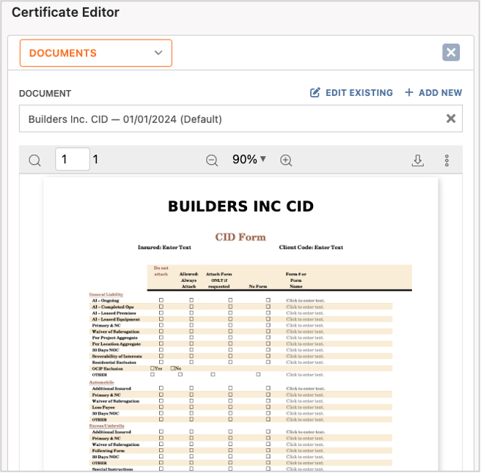Image resolution: width=481 pixels, height=473 pixels.
Task: Click the page number input field
Action: click(72, 159)
